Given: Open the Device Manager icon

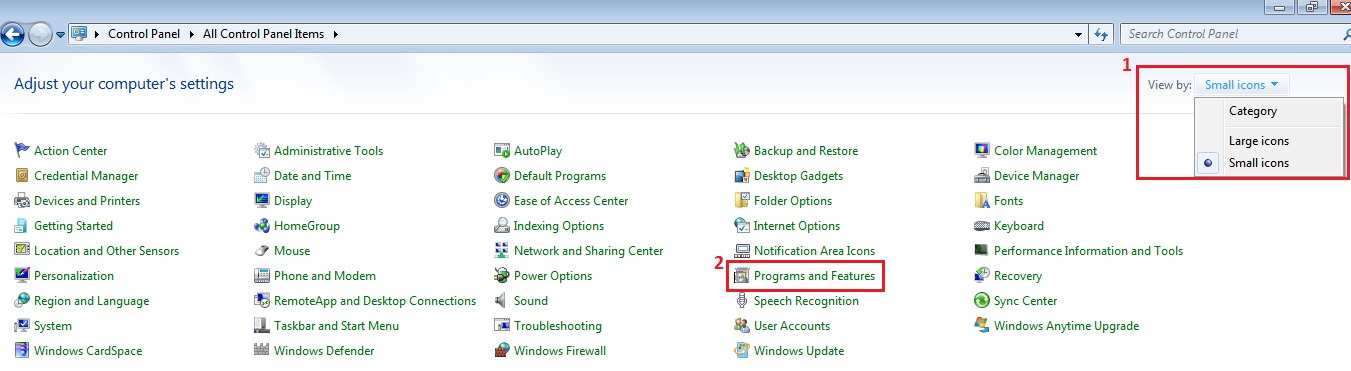Looking at the screenshot, I should coord(982,176).
